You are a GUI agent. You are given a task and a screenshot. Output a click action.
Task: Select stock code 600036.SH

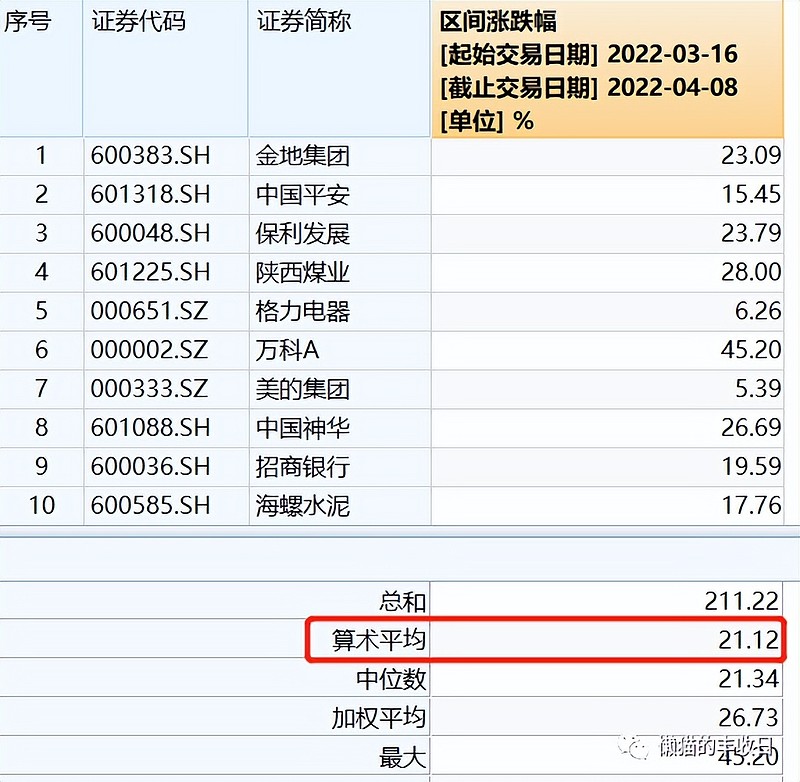[x=151, y=466]
